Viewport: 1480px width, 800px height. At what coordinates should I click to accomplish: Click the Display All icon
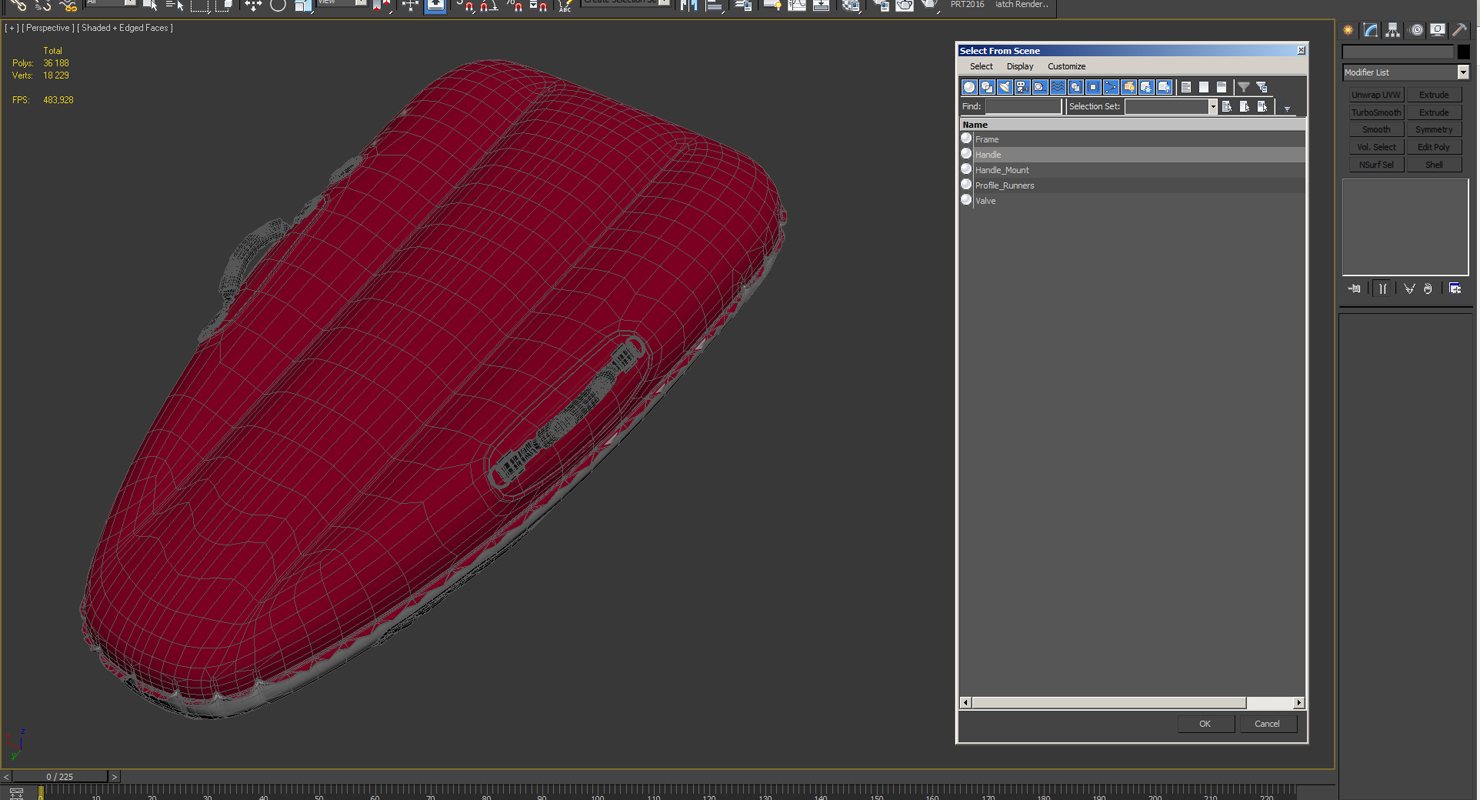pyautogui.click(x=1186, y=87)
